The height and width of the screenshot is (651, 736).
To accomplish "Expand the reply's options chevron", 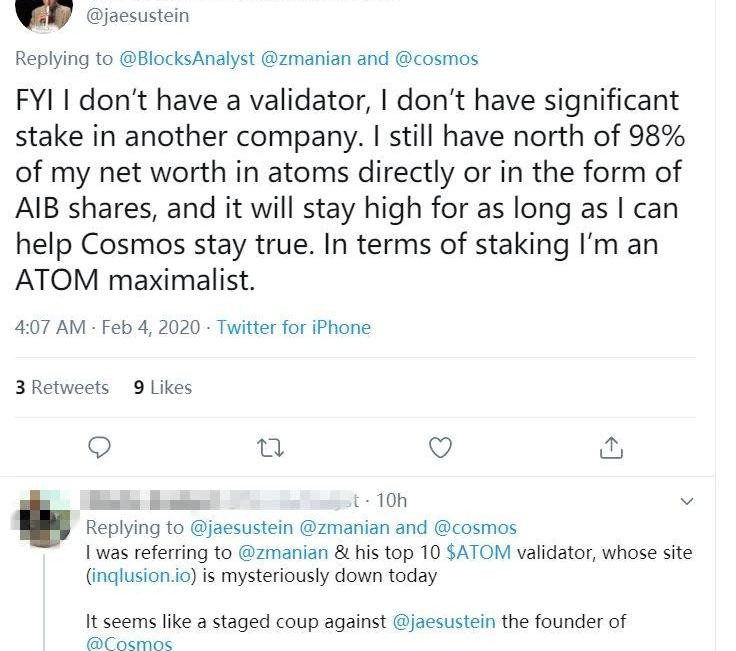I will (687, 500).
